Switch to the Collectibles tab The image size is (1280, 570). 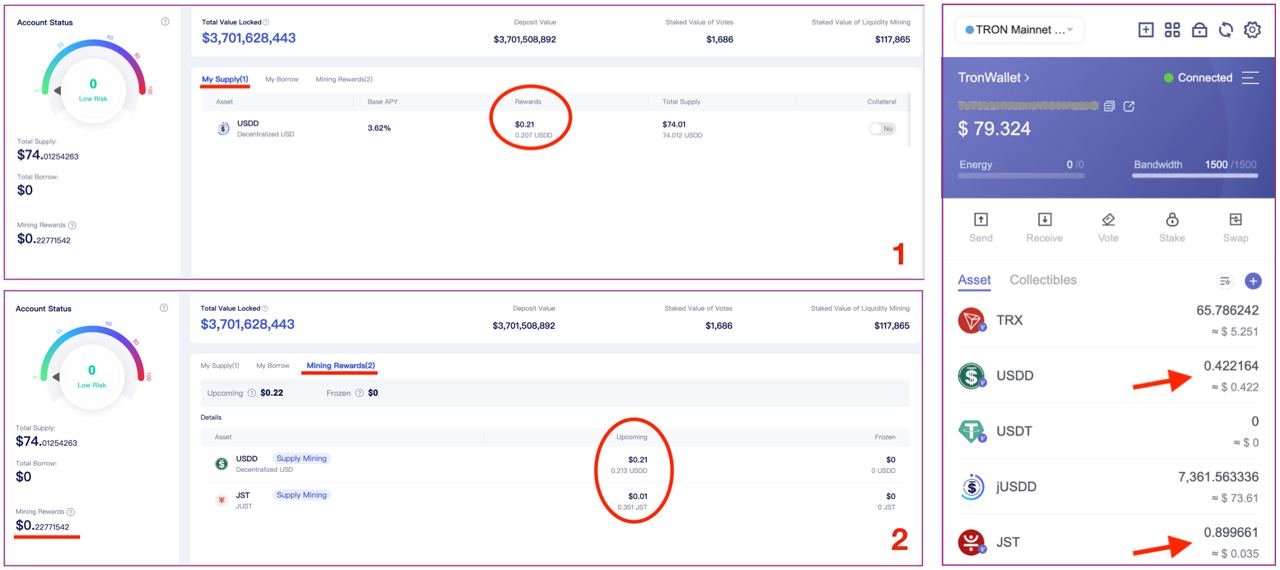pos(1043,280)
